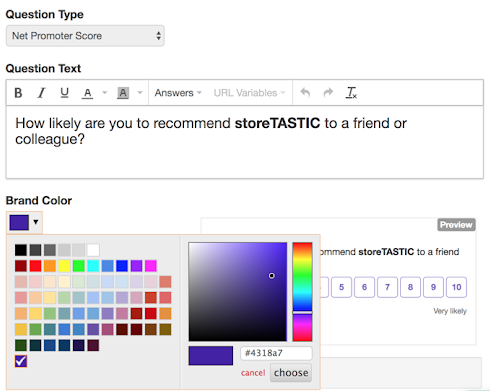This screenshot has height=391, width=490.
Task: Toggle the Brand Color picker dropdown
Action: (x=24, y=222)
